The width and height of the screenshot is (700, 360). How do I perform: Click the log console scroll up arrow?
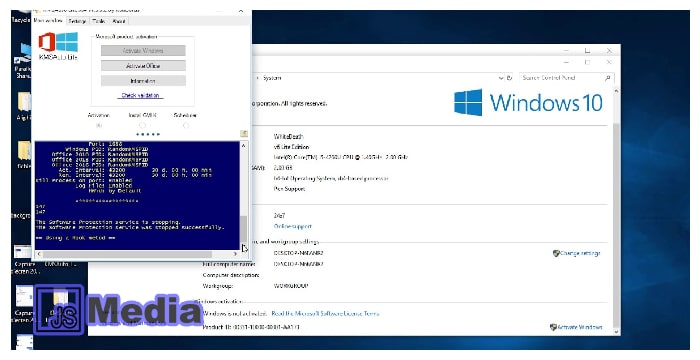coord(243,146)
